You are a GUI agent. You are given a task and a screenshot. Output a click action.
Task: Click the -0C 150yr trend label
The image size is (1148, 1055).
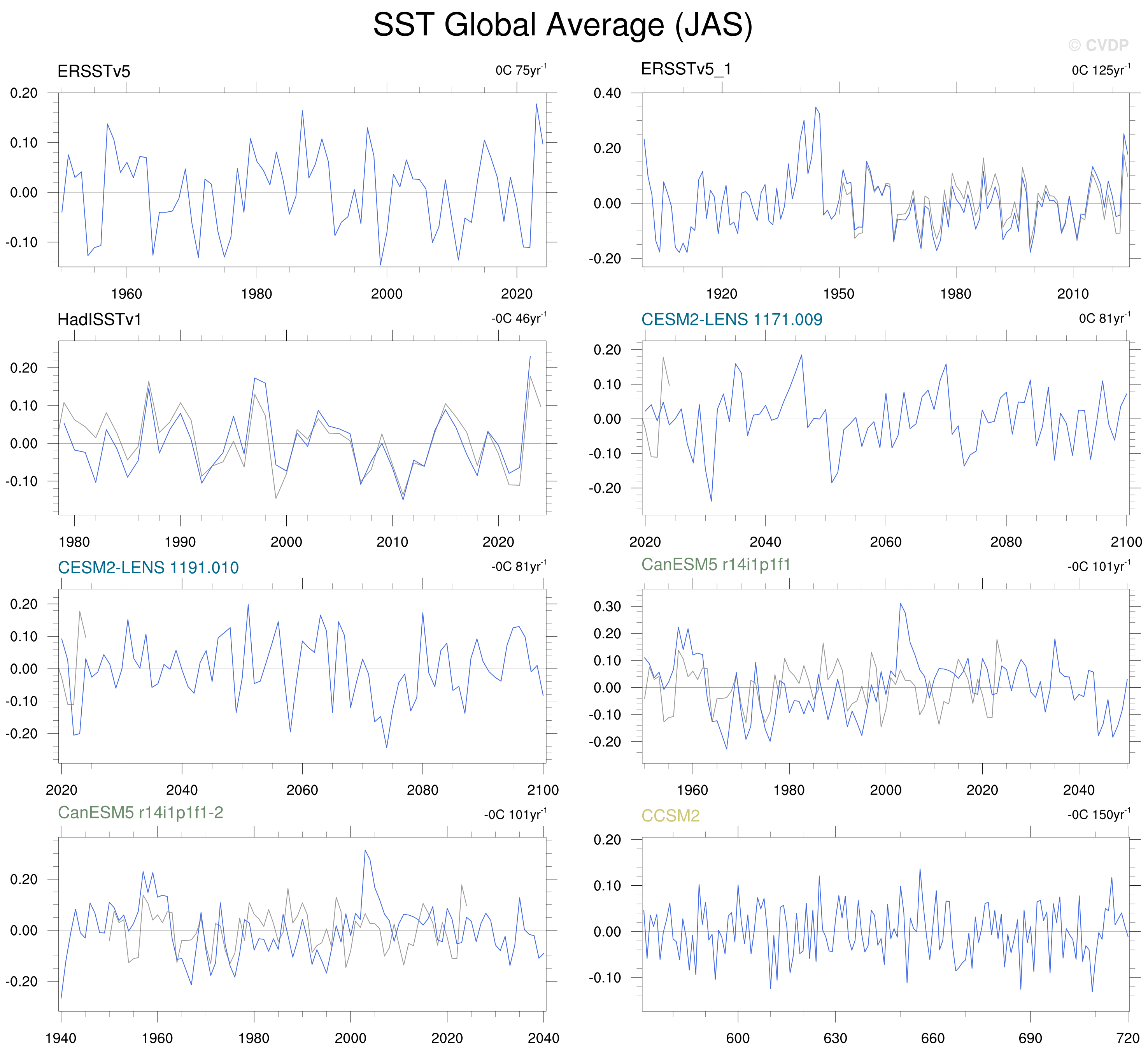click(x=1098, y=815)
